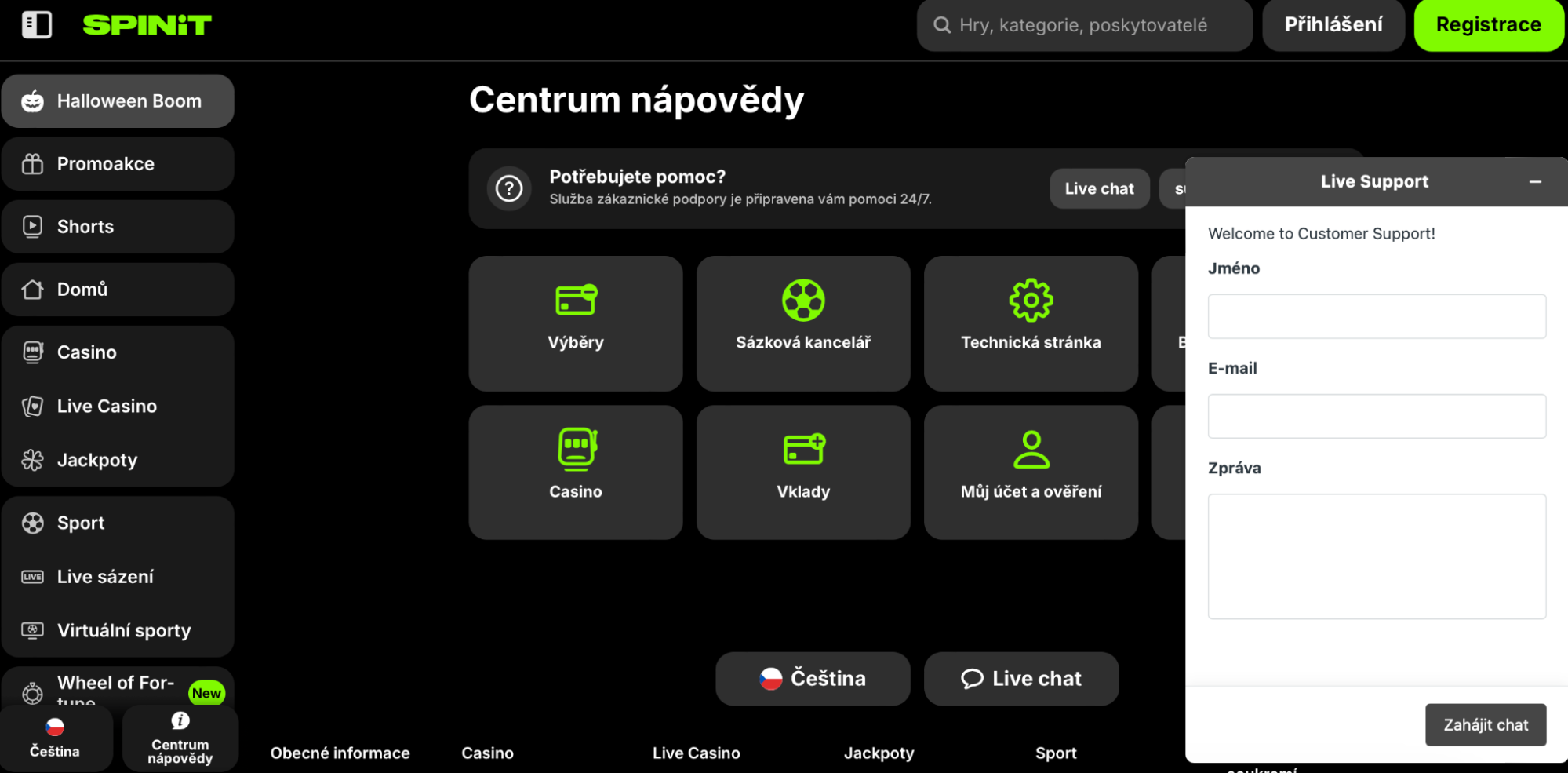The width and height of the screenshot is (1568, 773).
Task: Click the Registrace button
Action: pos(1488,25)
